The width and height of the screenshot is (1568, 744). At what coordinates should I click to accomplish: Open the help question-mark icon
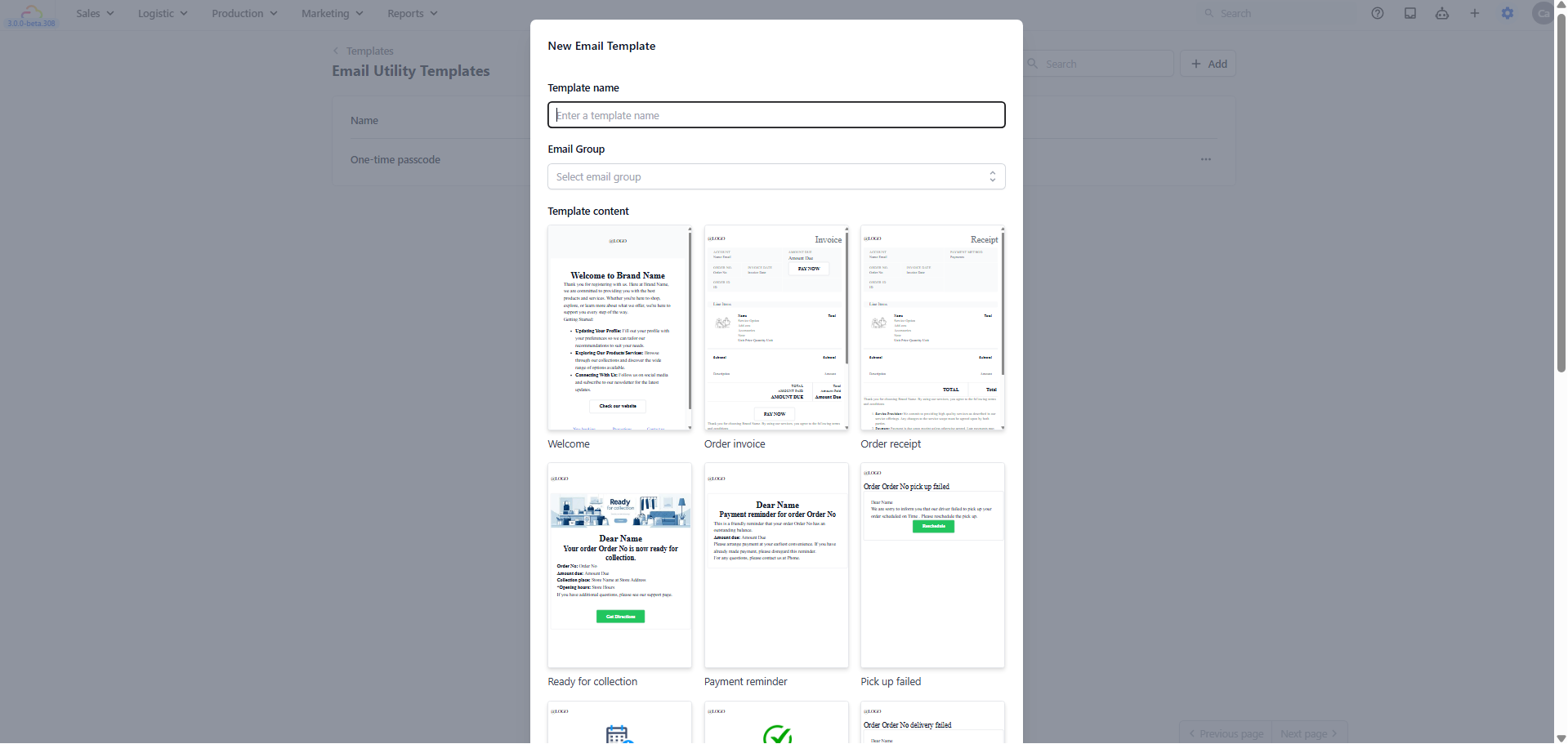click(1378, 13)
